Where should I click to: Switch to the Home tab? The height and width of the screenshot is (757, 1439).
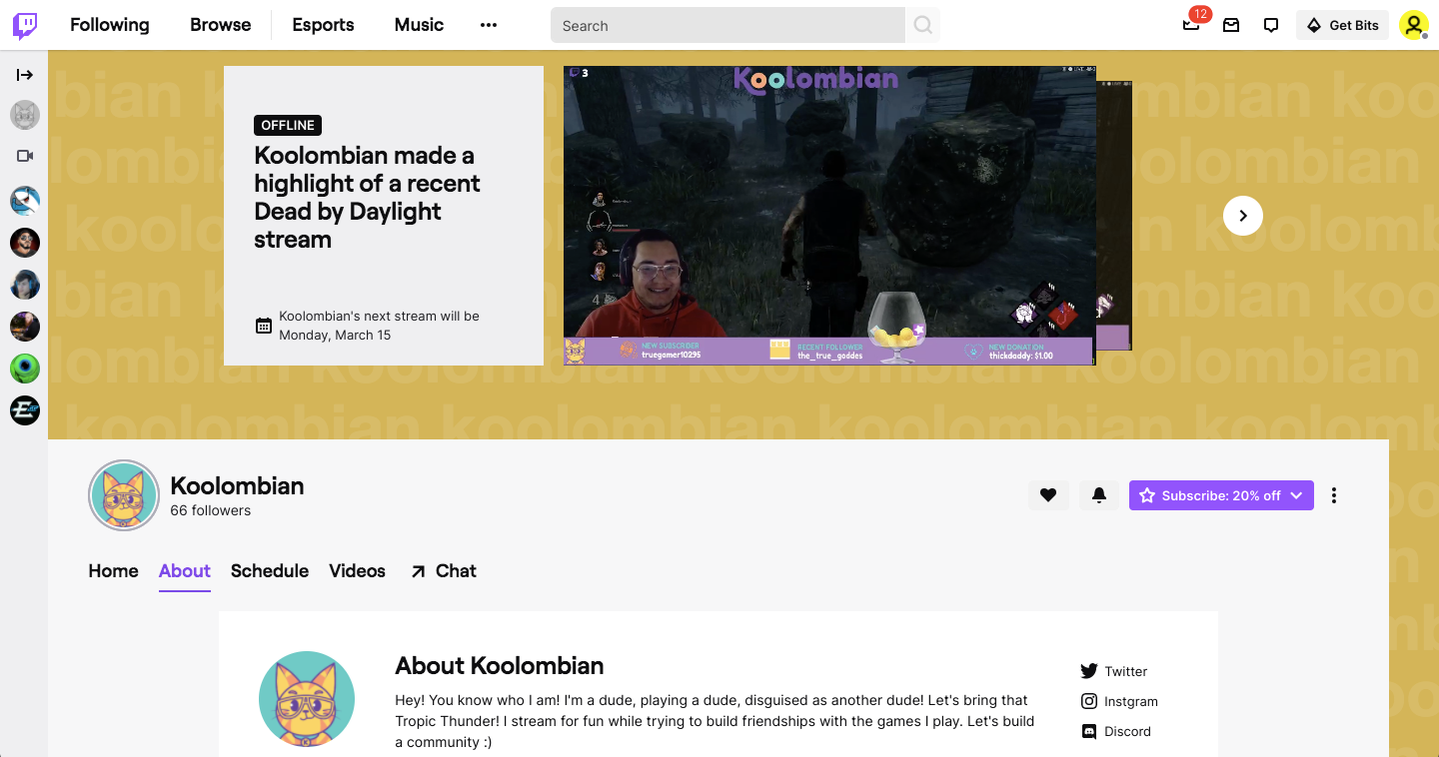[x=113, y=571]
